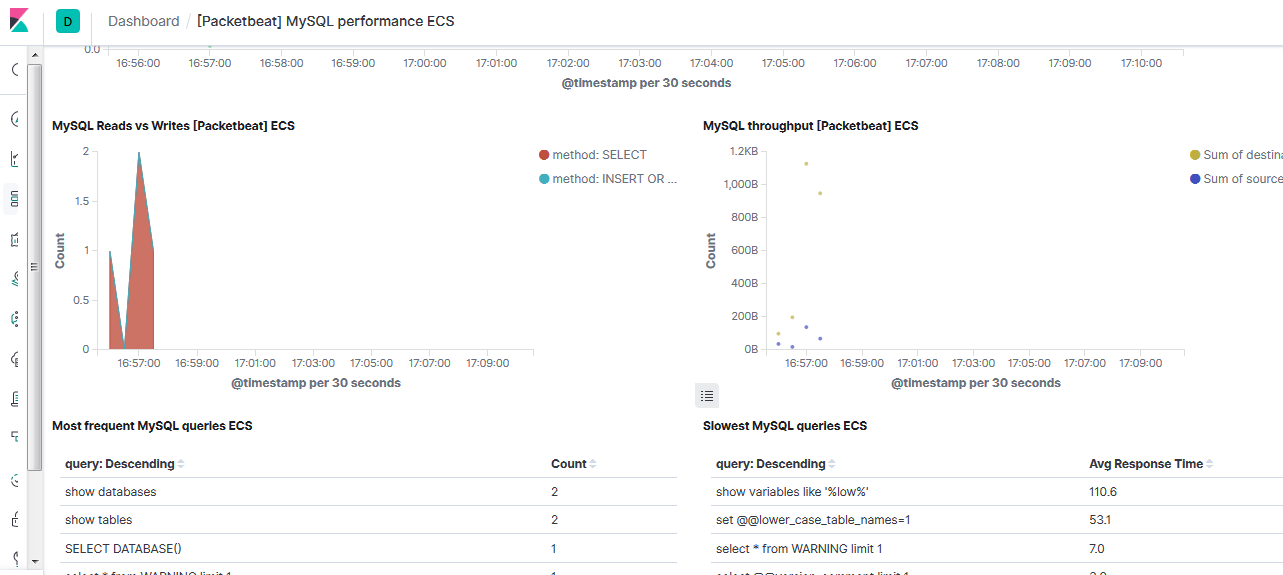Screen dimensions: 1283x575
Task: Go to Dashboard breadcrumb link
Action: [x=143, y=21]
